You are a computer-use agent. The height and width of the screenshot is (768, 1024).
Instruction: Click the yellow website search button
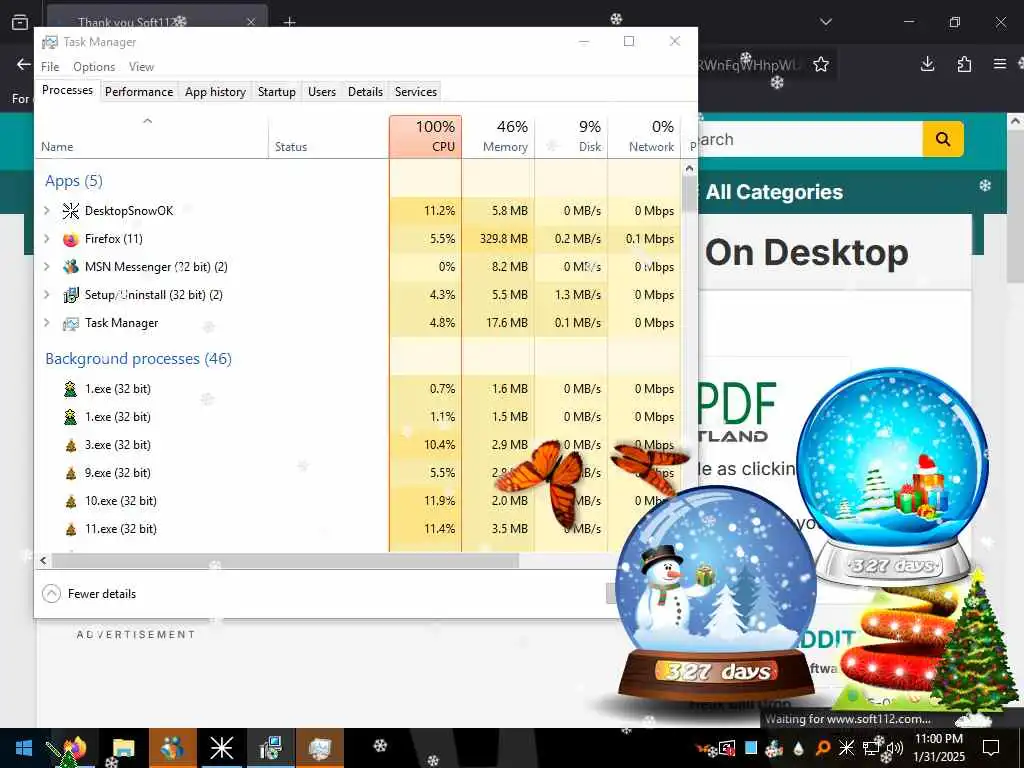(943, 138)
